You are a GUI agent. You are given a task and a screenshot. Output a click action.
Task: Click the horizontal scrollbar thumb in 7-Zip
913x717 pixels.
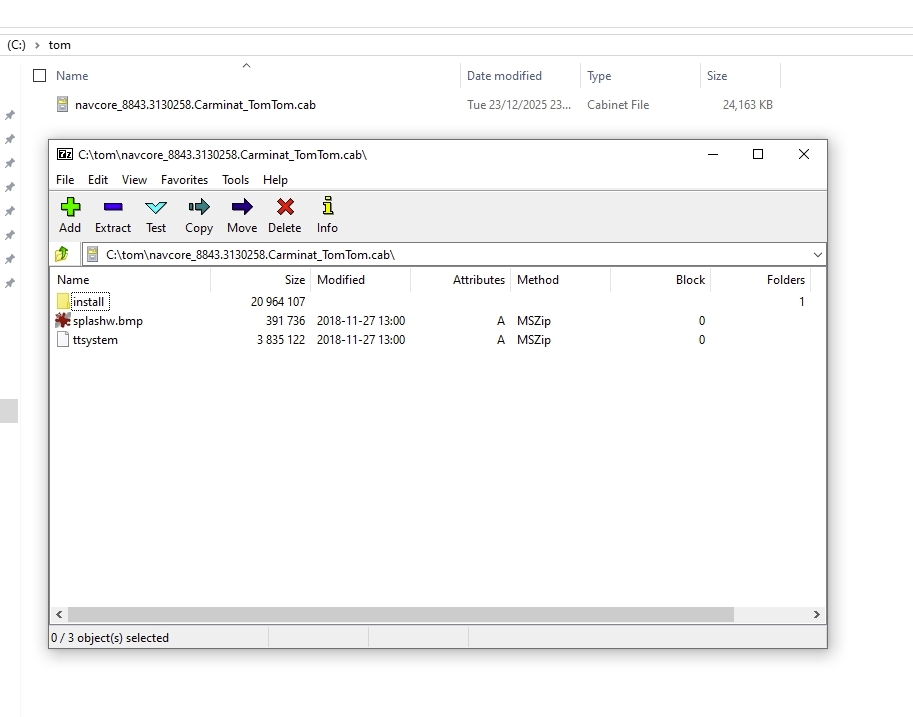coord(401,614)
